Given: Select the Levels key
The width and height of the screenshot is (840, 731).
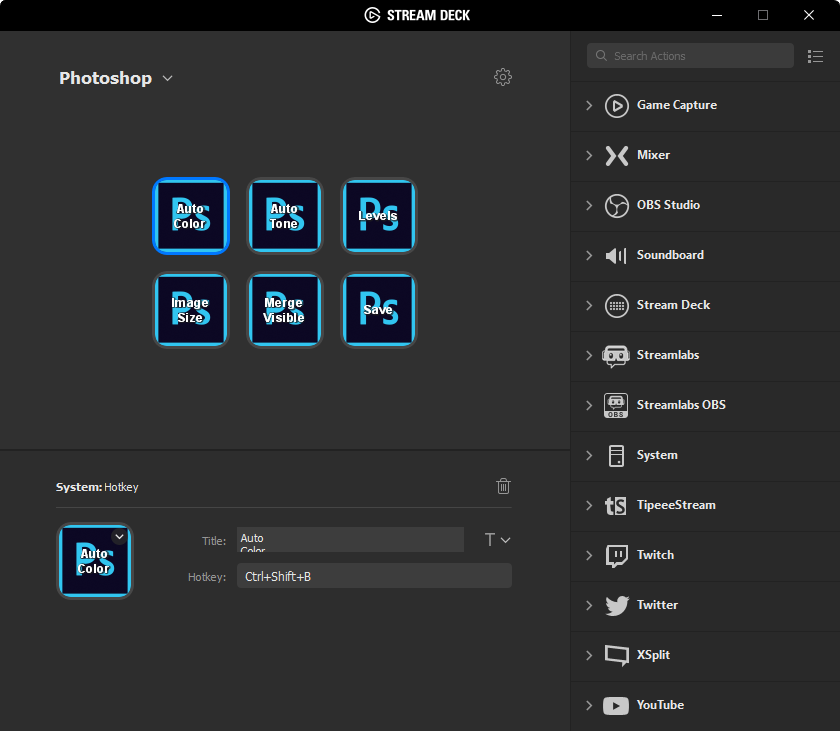Looking at the screenshot, I should point(379,216).
